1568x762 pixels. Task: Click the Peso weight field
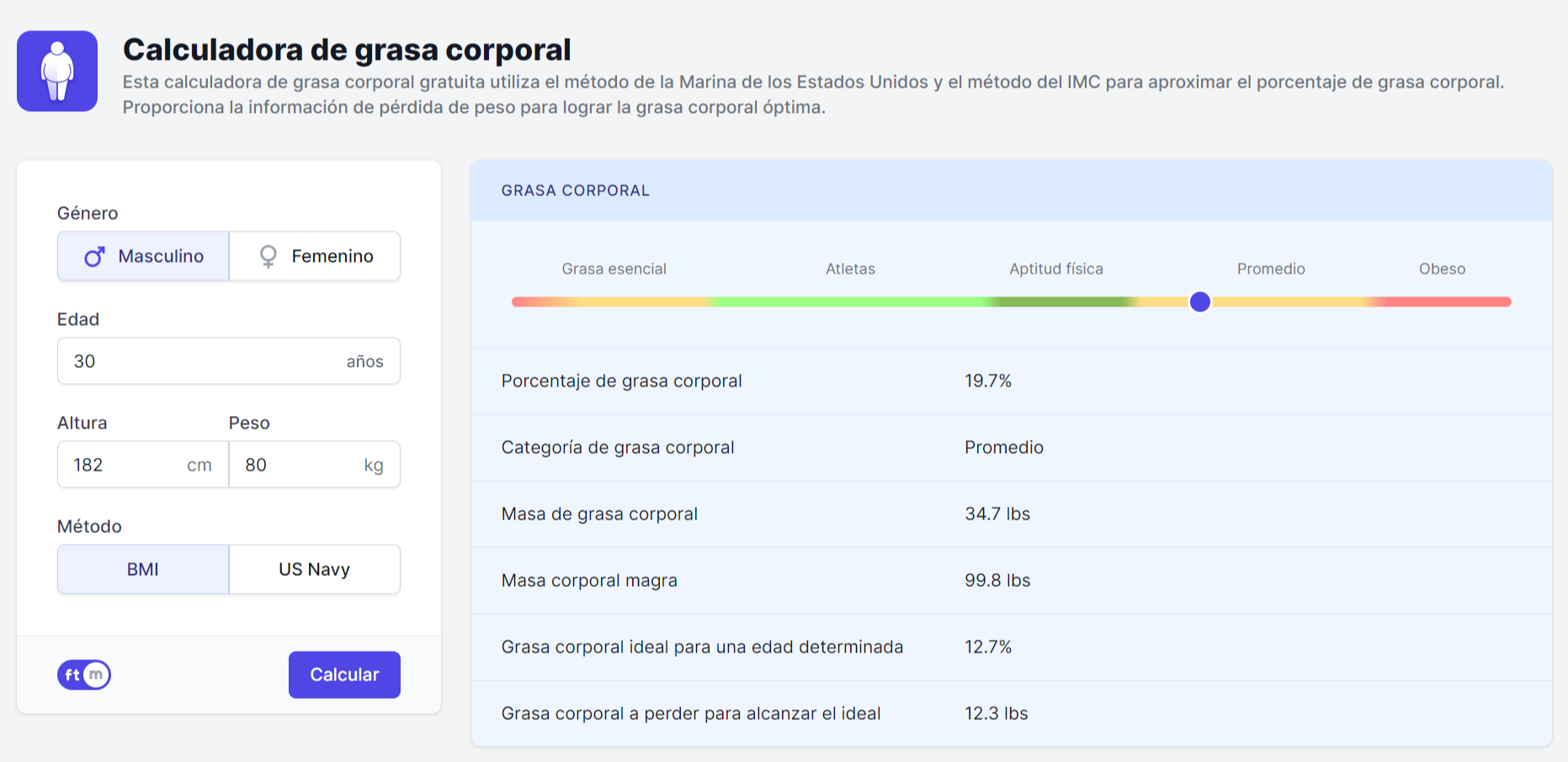(299, 465)
